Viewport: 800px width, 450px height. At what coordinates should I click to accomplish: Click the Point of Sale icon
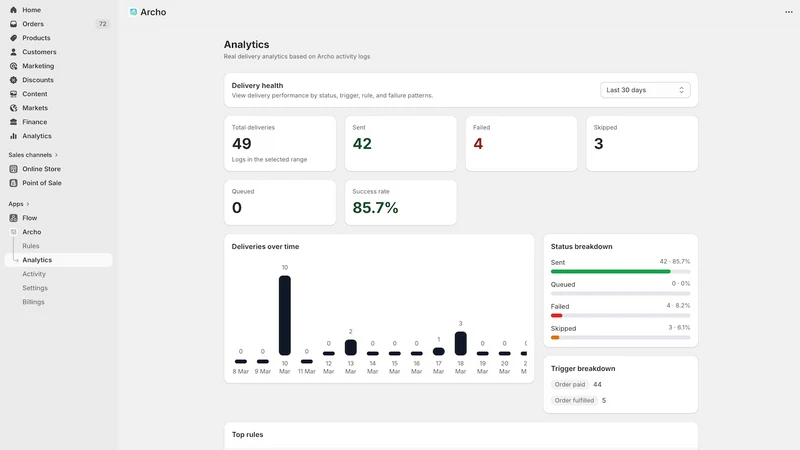tap(13, 183)
